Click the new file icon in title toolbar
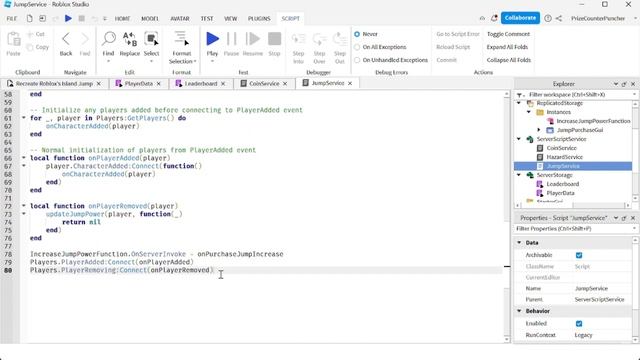Viewport: 640px width, 360px height. pyautogui.click(x=29, y=18)
